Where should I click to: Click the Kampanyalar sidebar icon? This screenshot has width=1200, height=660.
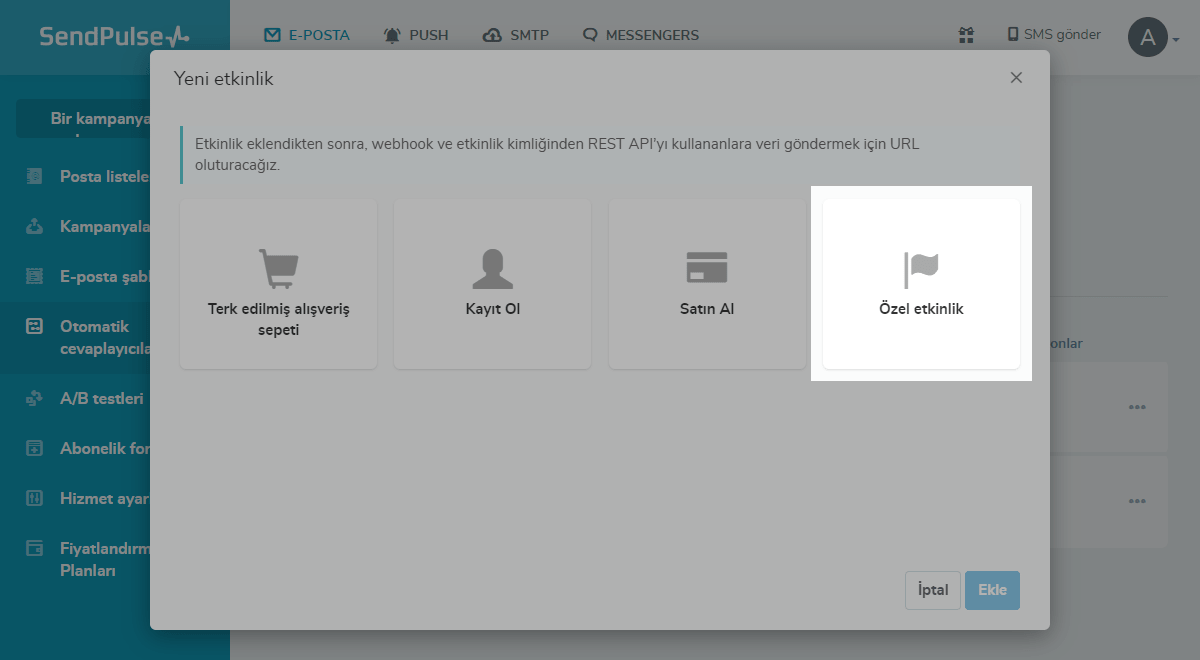click(x=35, y=226)
